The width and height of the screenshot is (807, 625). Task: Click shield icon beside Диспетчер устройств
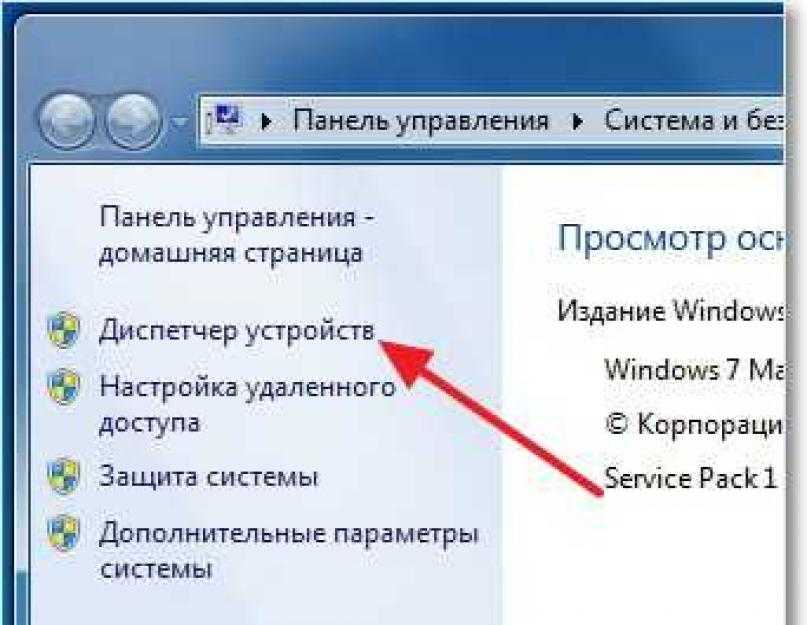point(64,329)
